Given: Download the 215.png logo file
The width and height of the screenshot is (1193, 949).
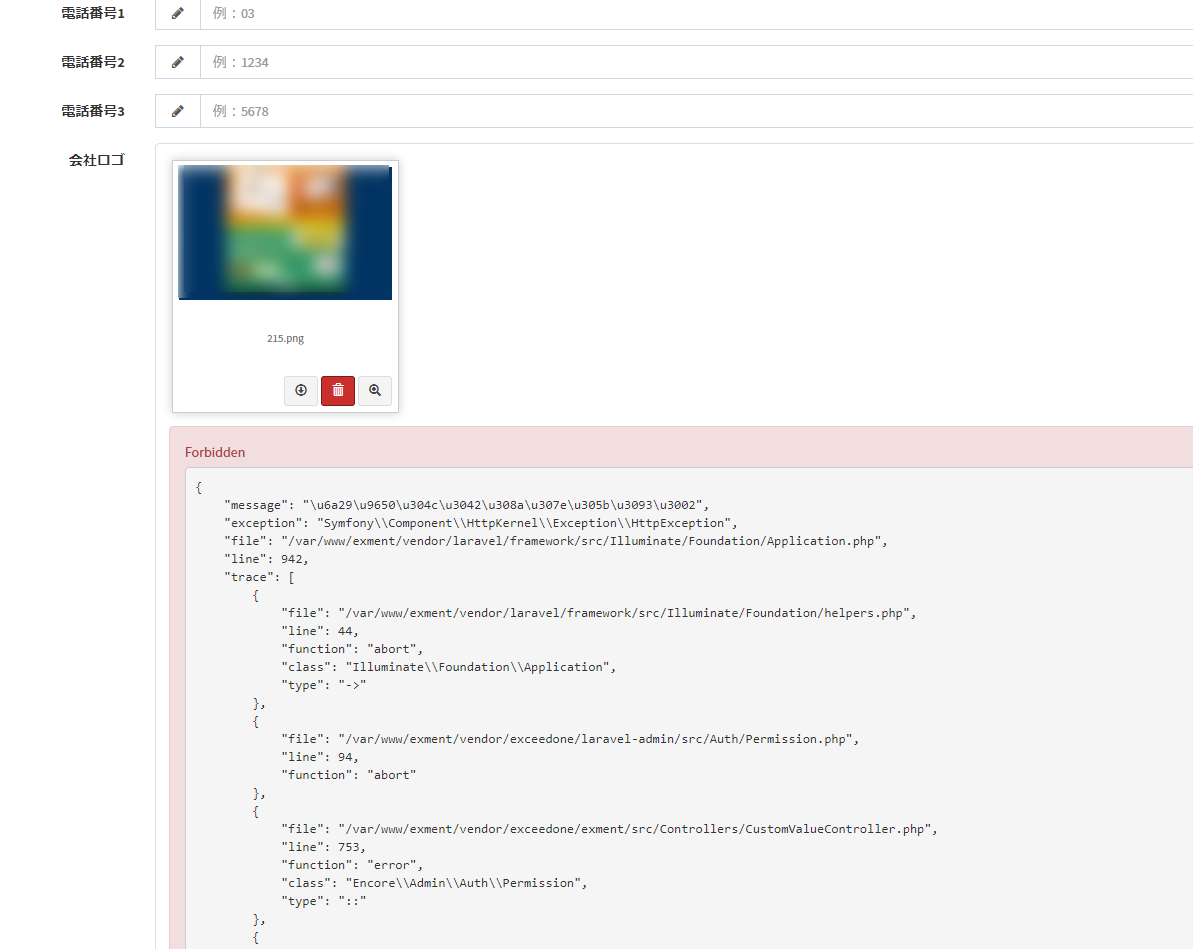Looking at the screenshot, I should click(x=301, y=390).
